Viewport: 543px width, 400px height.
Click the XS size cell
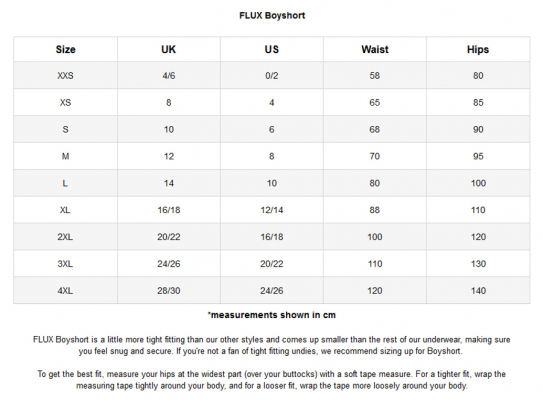(x=65, y=103)
